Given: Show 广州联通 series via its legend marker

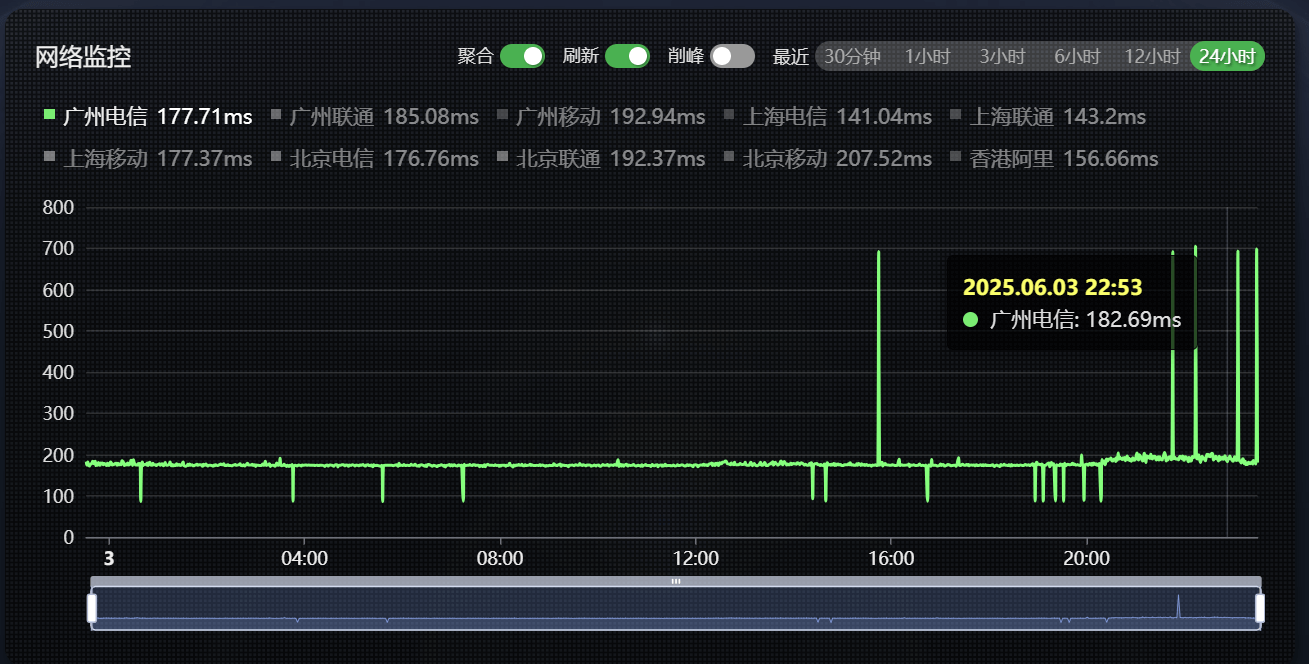Looking at the screenshot, I should click(277, 115).
